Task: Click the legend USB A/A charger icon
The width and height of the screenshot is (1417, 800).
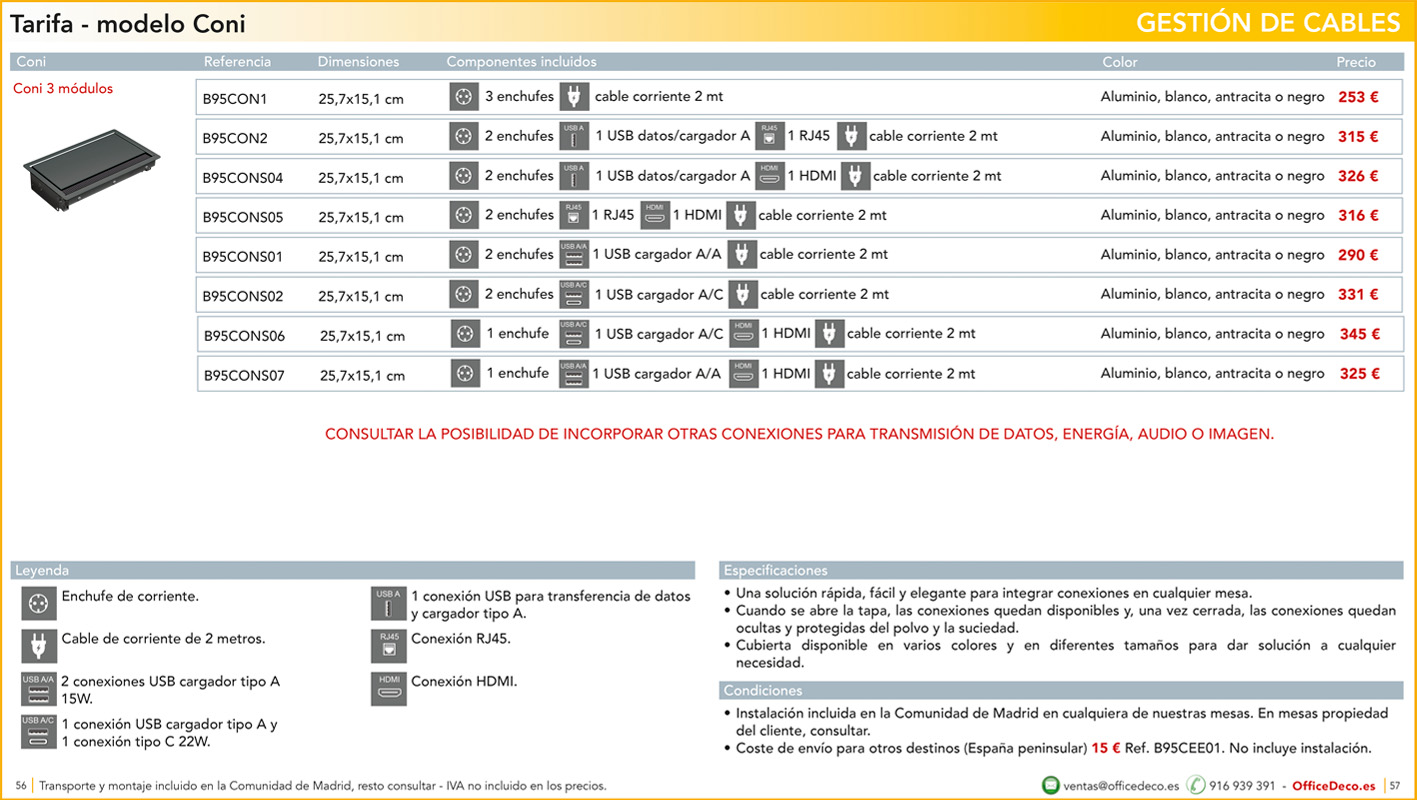Action: 39,689
